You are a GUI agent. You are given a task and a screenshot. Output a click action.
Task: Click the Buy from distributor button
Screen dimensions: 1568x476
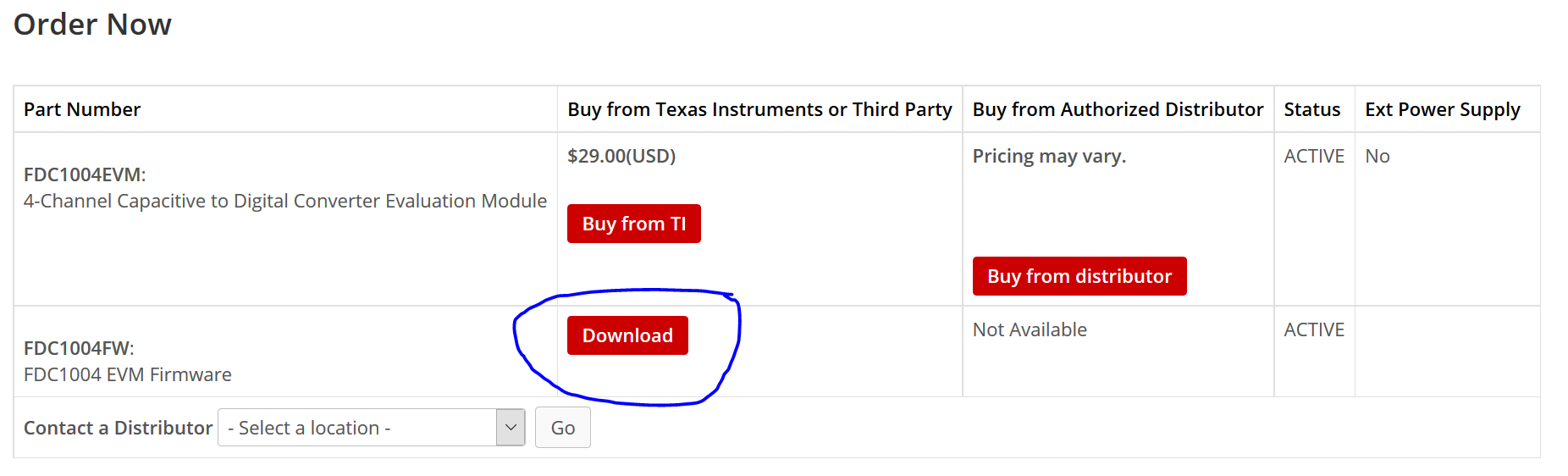click(x=1079, y=276)
